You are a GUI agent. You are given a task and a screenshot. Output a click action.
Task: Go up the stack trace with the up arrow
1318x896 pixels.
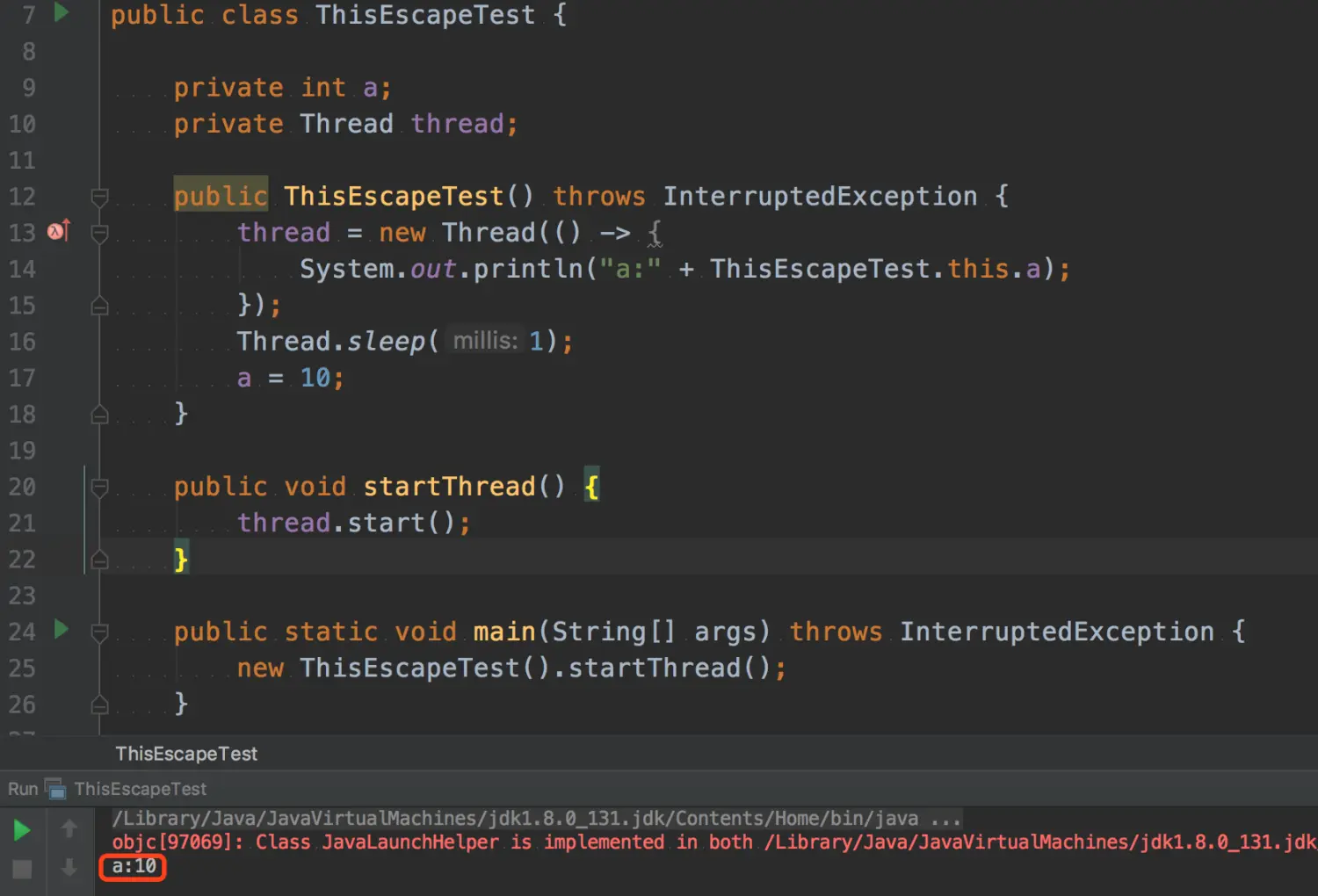[x=69, y=828]
